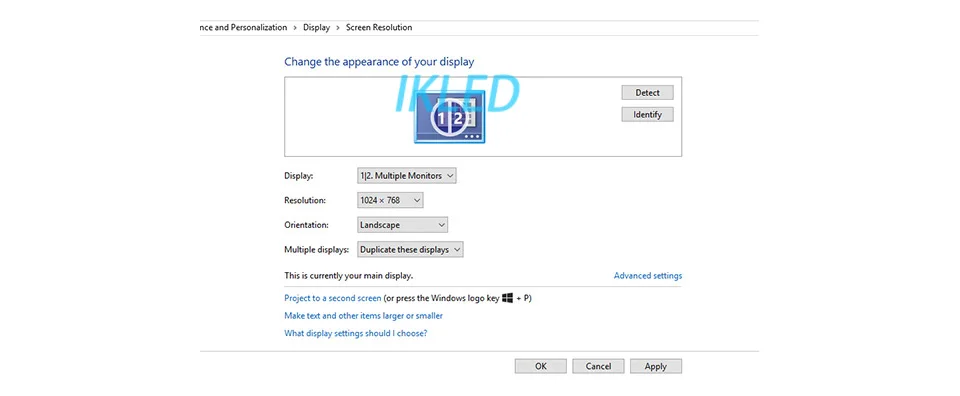Screen dimensions: 960x396
Task: Click the Detect button
Action: (647, 92)
